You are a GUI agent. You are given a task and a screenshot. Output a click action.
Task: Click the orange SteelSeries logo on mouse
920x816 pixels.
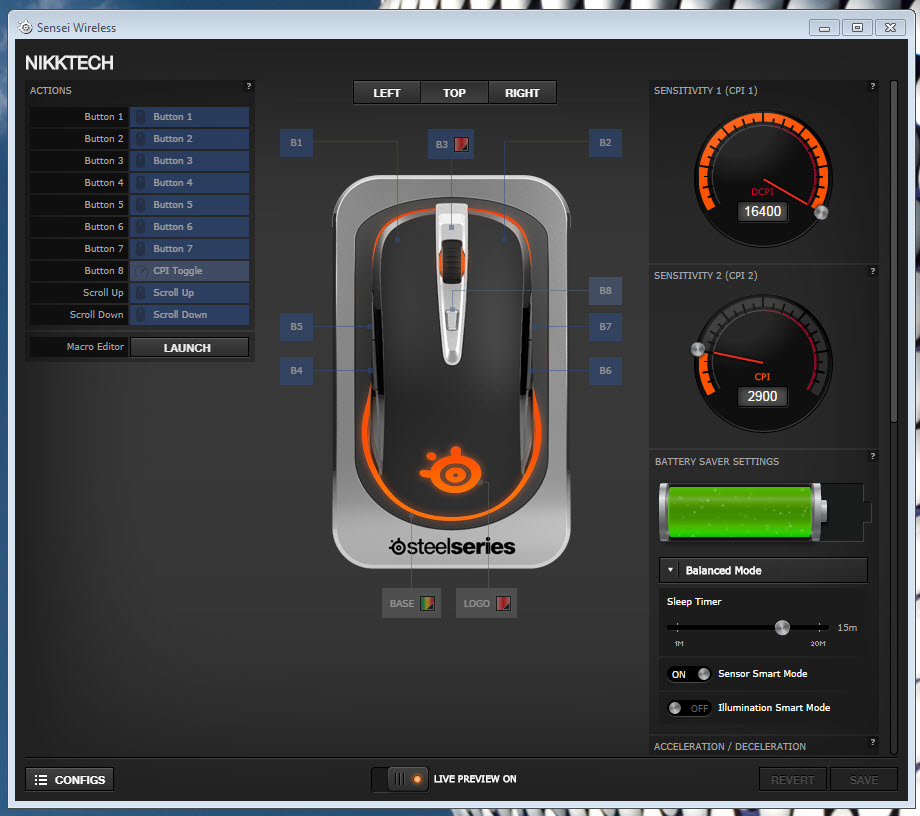(451, 470)
